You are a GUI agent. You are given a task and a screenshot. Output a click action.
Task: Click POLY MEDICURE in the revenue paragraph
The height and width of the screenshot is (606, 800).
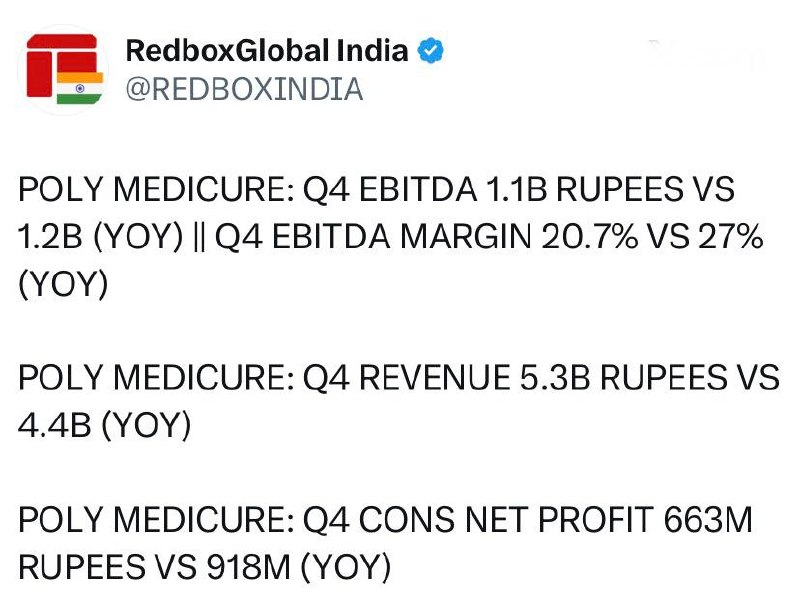(156, 378)
